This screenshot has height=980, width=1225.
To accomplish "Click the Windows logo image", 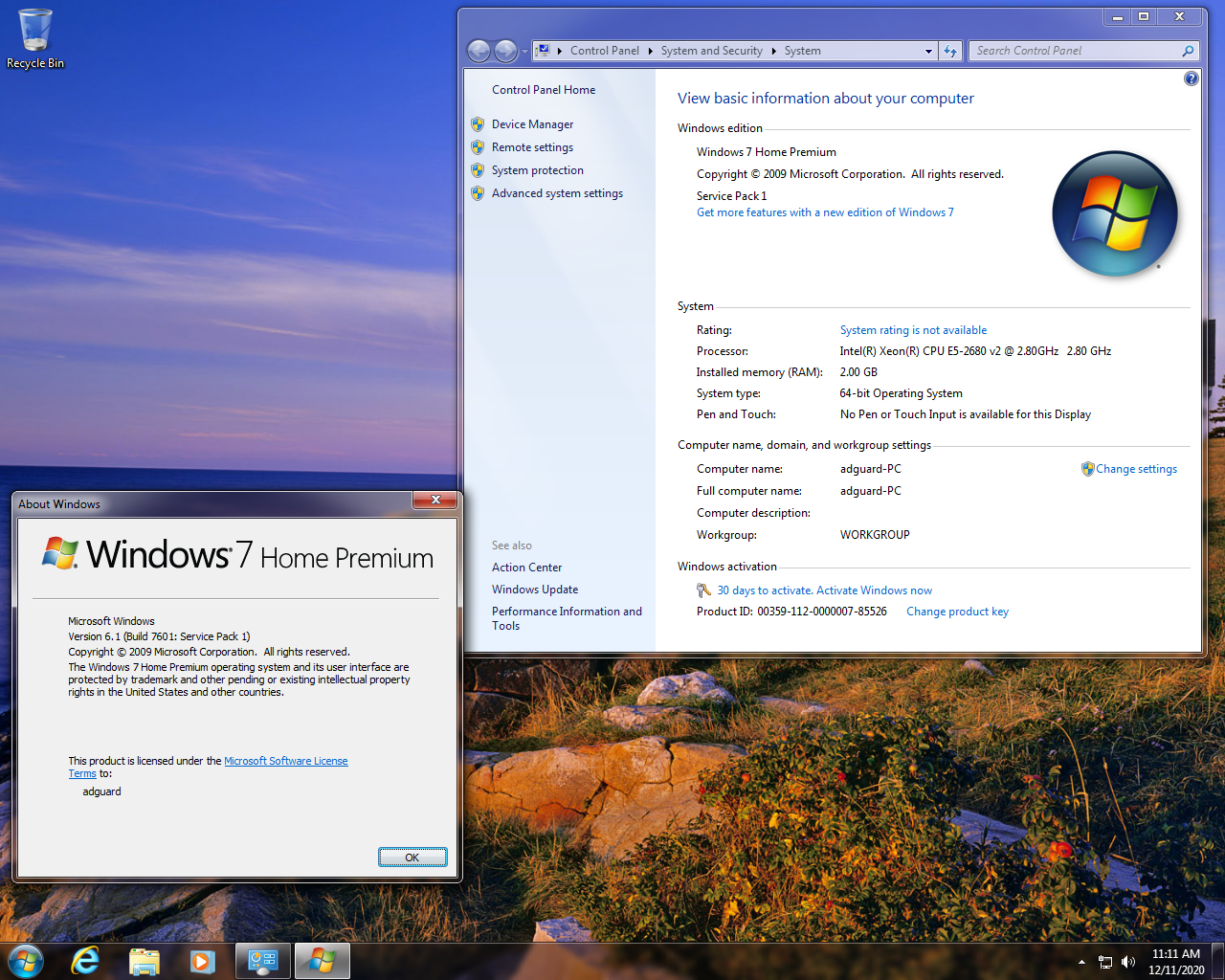I will click(1115, 213).
